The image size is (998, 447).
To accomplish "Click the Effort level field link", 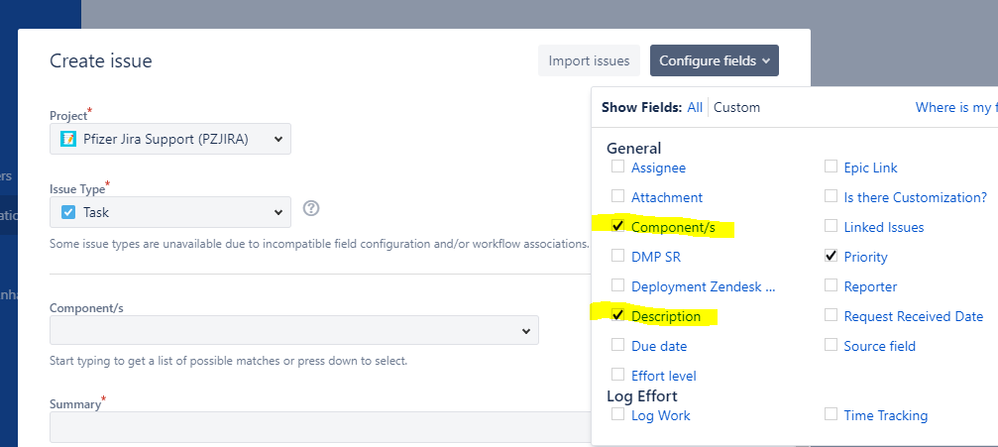I will [x=663, y=376].
